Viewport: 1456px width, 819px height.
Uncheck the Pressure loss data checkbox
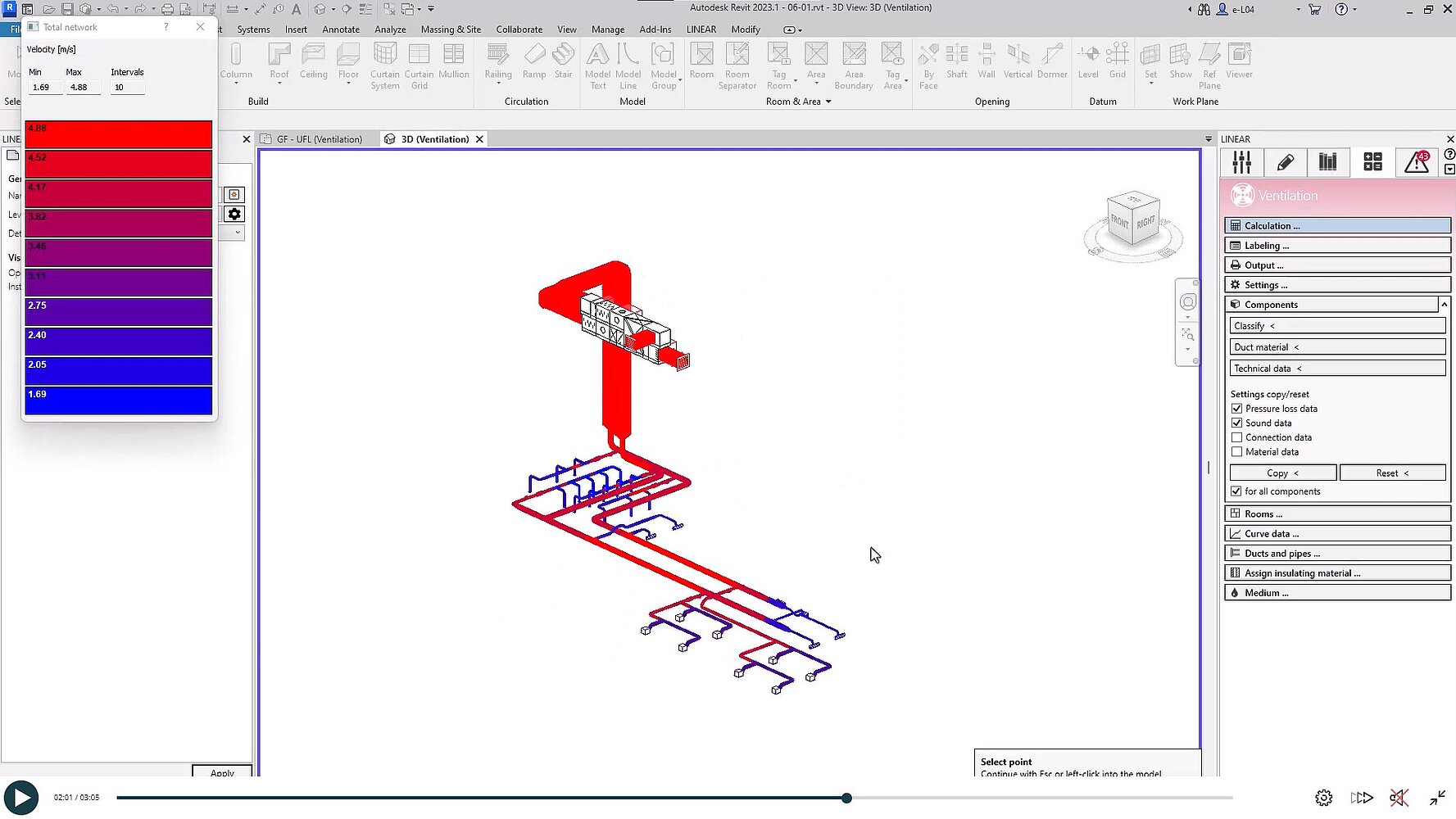[1237, 409]
